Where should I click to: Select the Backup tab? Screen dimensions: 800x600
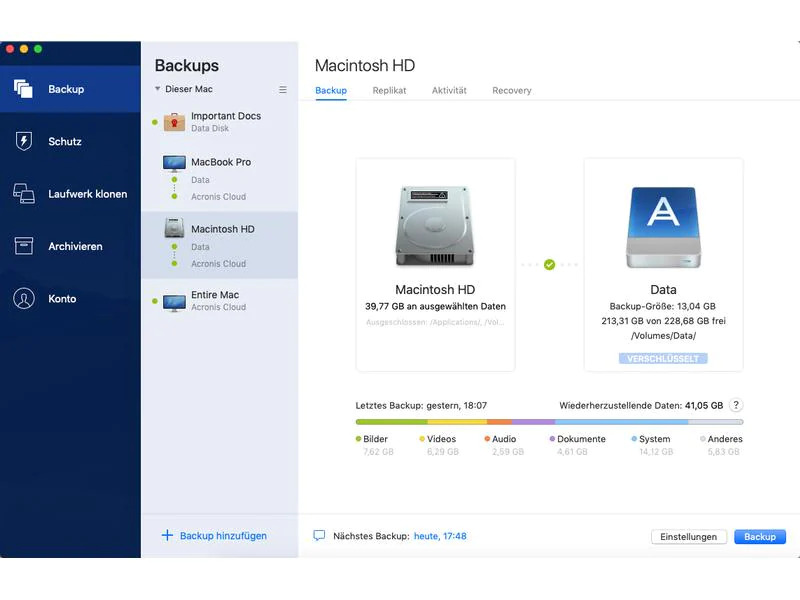pyautogui.click(x=331, y=90)
